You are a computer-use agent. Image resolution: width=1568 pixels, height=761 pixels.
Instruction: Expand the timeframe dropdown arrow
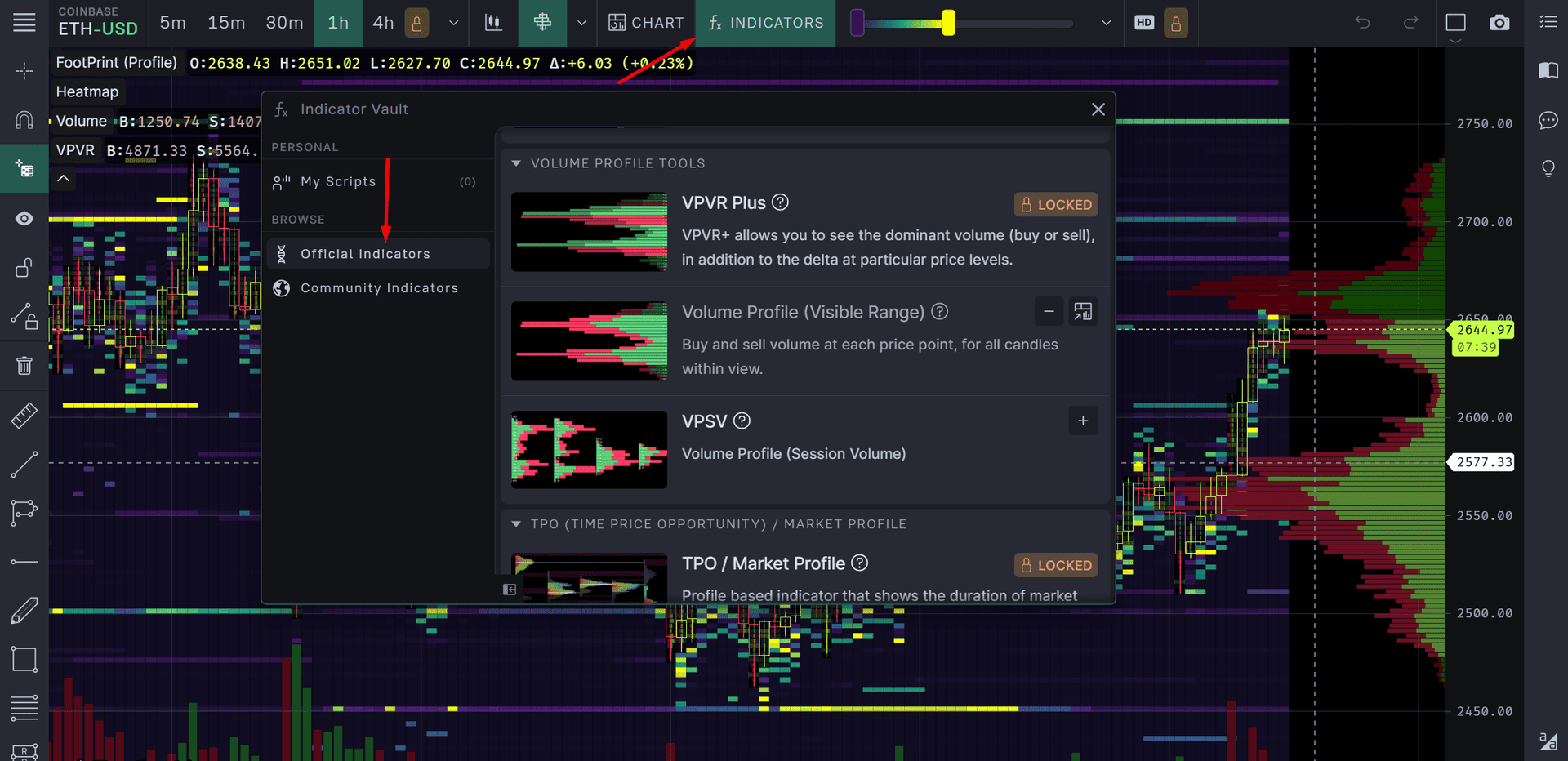[453, 23]
